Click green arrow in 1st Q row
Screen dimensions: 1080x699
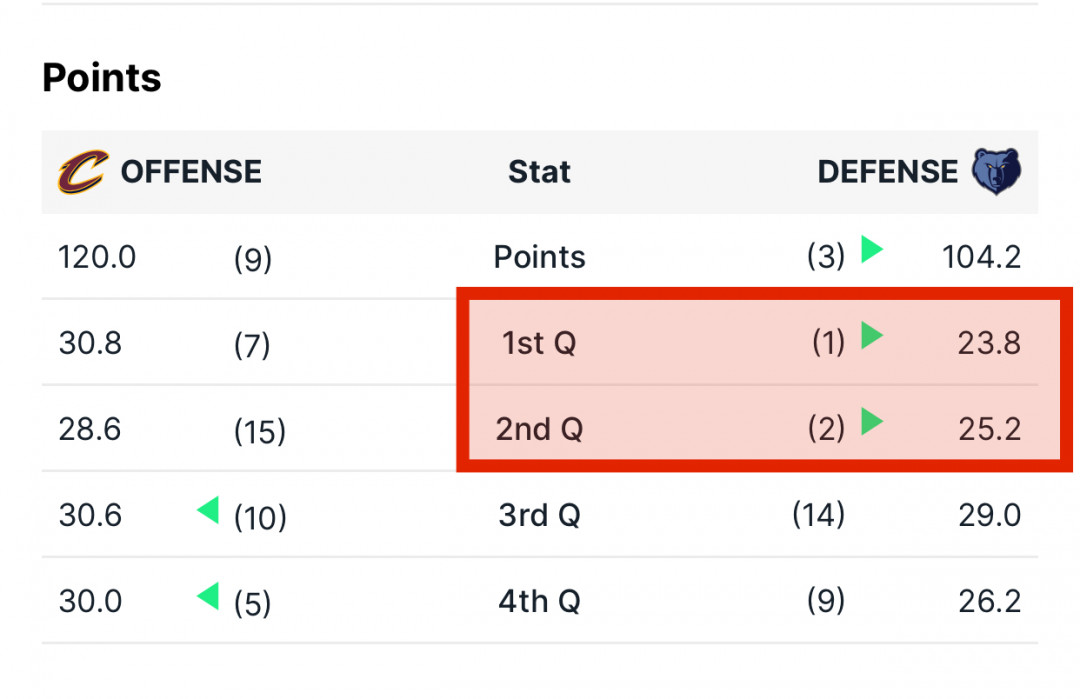click(872, 335)
